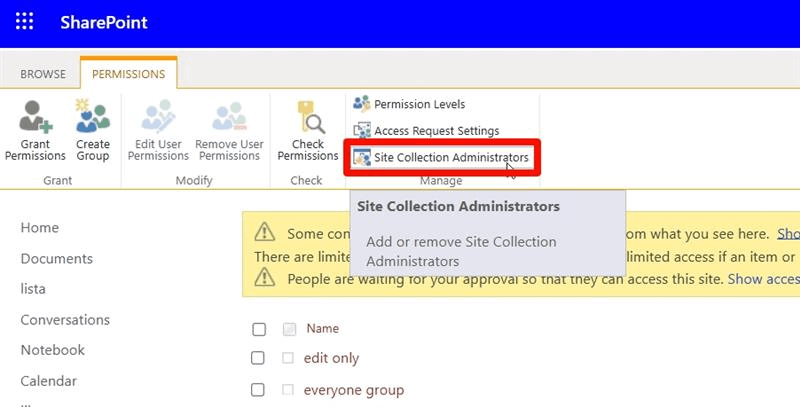Click the Site Collection Administrators icon
The image size is (800, 407).
(362, 157)
